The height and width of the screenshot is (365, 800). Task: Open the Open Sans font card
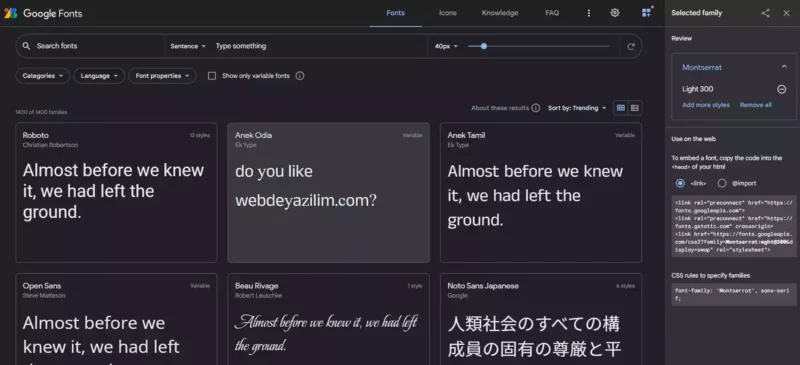click(116, 319)
